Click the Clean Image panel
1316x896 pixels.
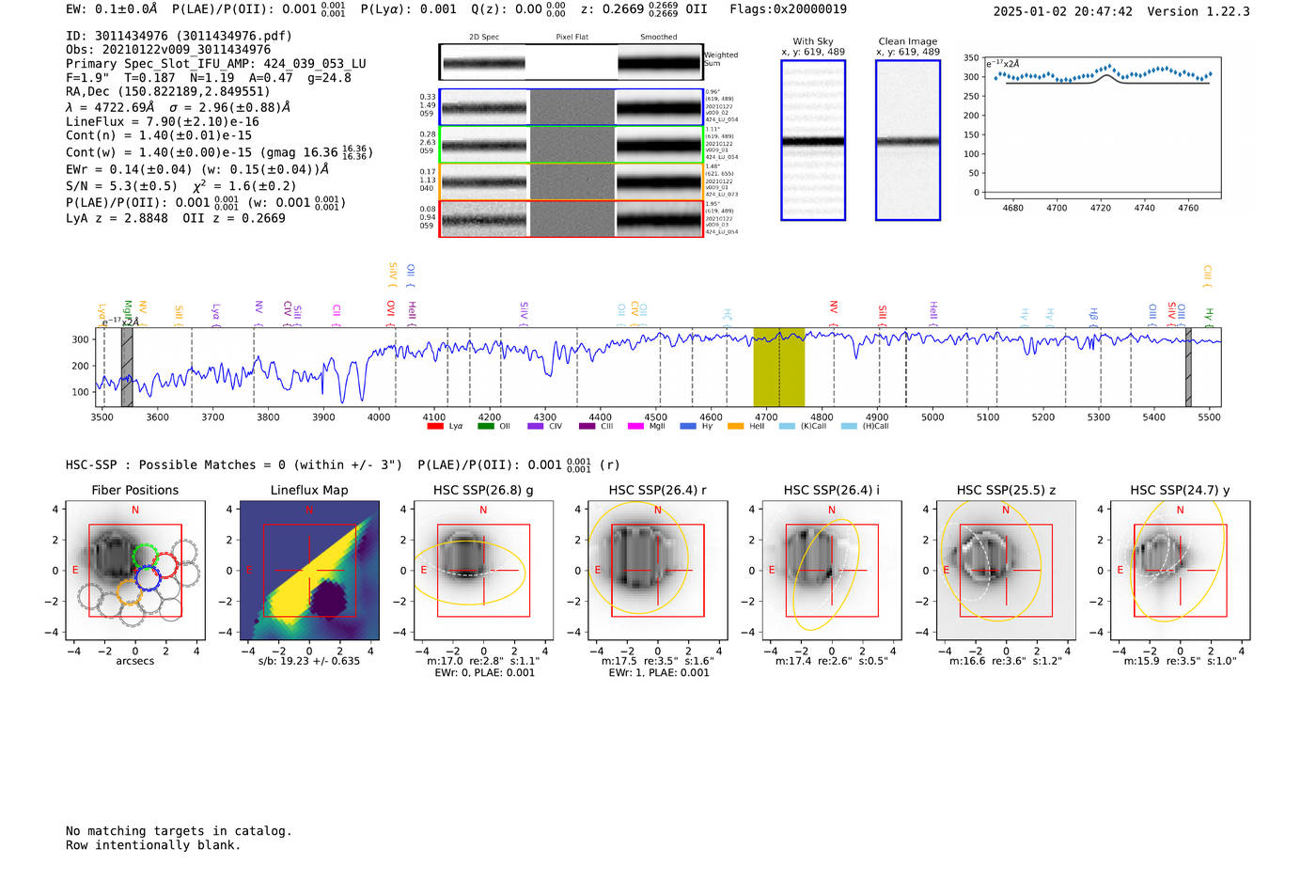click(x=908, y=140)
